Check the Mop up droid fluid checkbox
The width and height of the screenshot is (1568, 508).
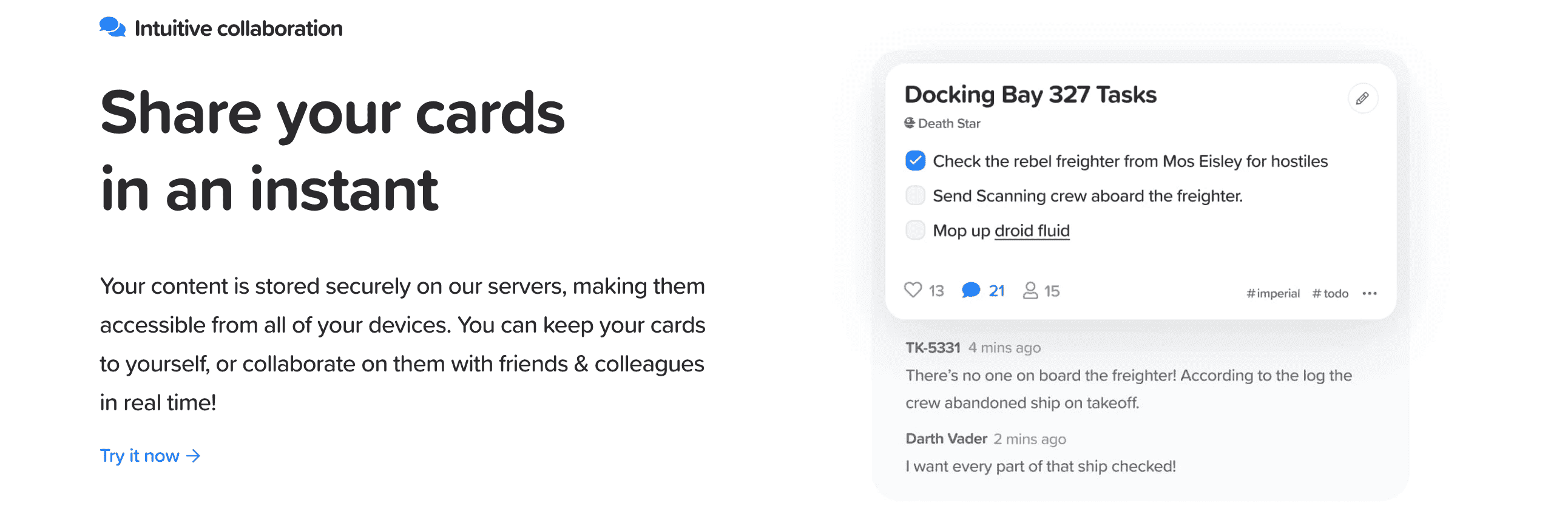[x=915, y=230]
